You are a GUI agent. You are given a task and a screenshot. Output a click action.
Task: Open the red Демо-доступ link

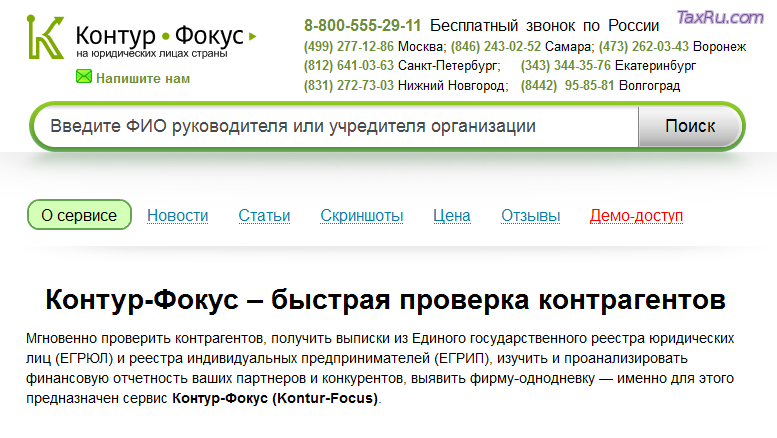pyautogui.click(x=636, y=216)
